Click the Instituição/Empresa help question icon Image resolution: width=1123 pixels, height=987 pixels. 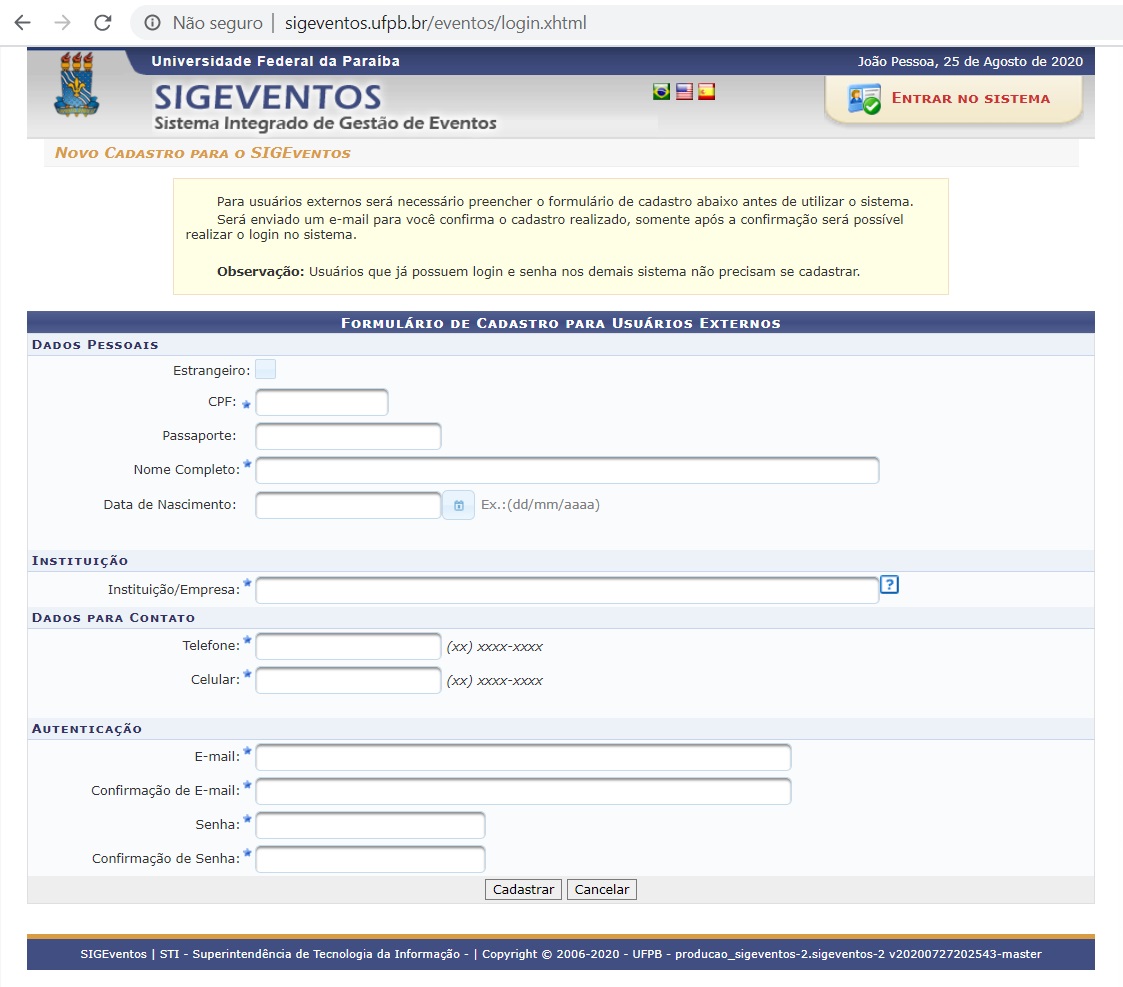[889, 585]
